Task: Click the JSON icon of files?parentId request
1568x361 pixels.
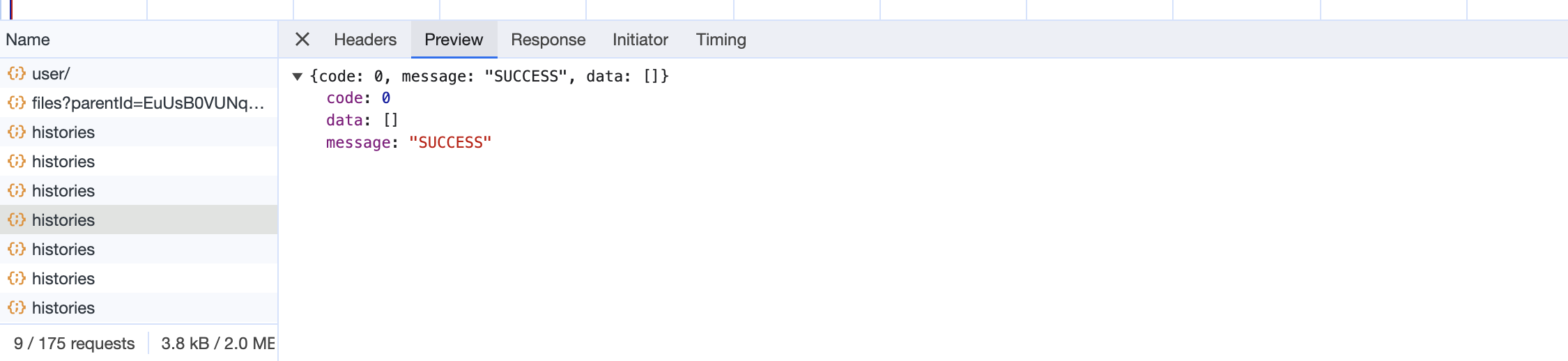Action: 17,102
